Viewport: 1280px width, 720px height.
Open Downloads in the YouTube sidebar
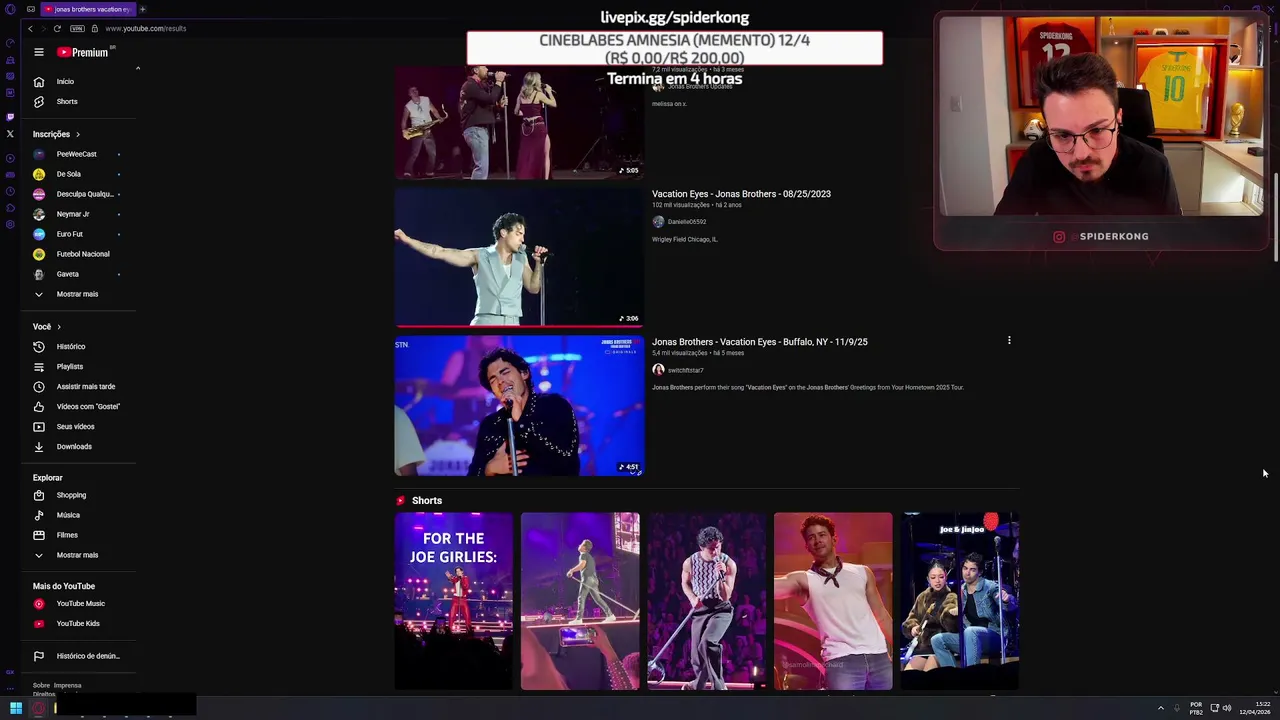73,446
